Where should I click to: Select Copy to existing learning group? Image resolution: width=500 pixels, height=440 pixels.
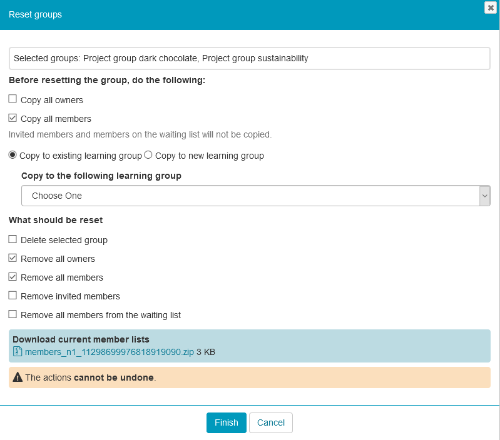12,155
